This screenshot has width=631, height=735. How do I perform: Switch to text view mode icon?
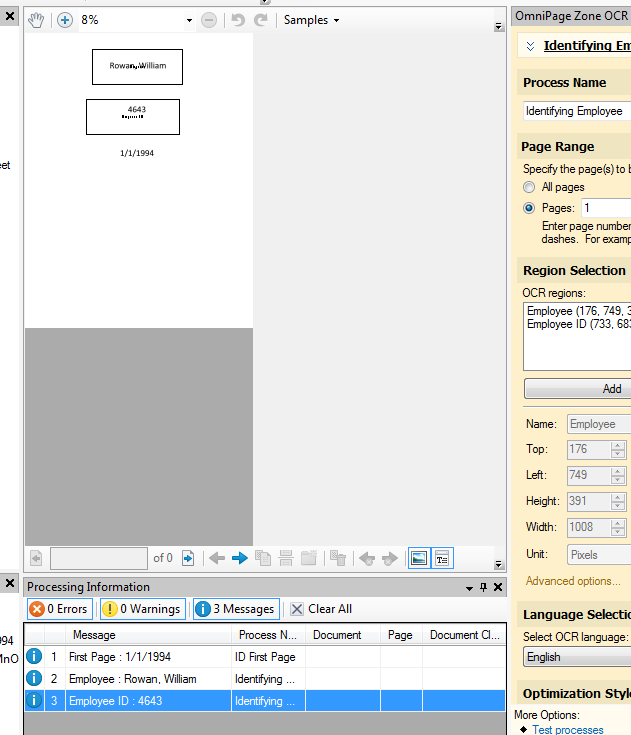(x=441, y=558)
